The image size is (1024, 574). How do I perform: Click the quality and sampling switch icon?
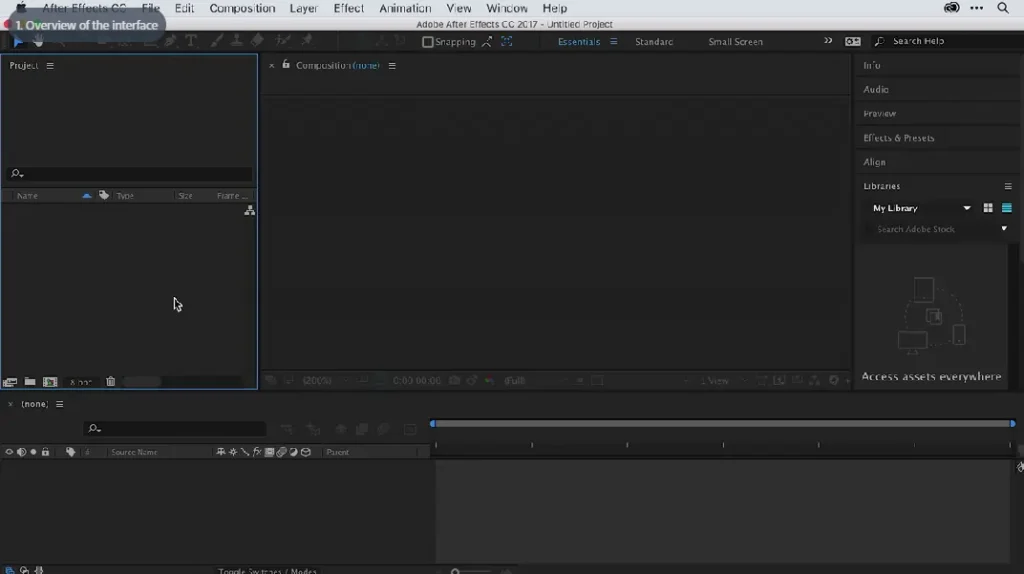[245, 452]
